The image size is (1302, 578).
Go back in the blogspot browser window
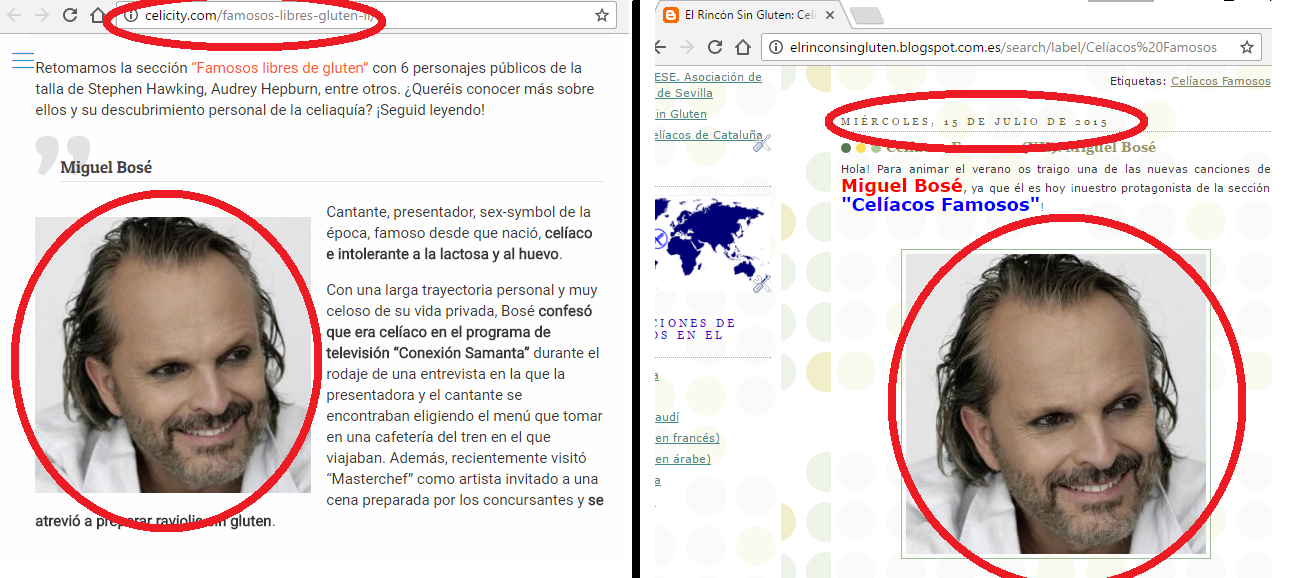660,47
